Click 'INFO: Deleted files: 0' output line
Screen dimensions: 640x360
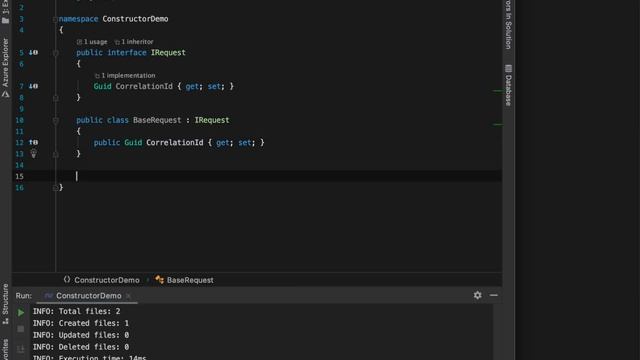(x=81, y=347)
